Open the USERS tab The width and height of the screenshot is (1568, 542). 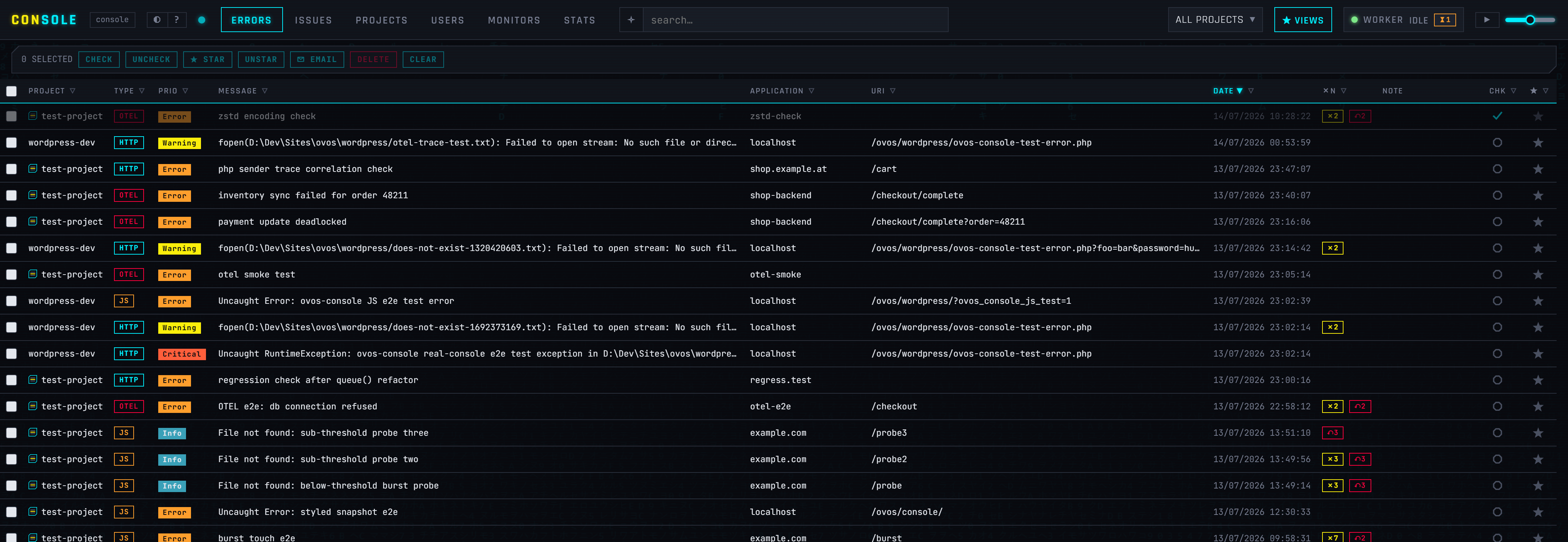tap(447, 20)
